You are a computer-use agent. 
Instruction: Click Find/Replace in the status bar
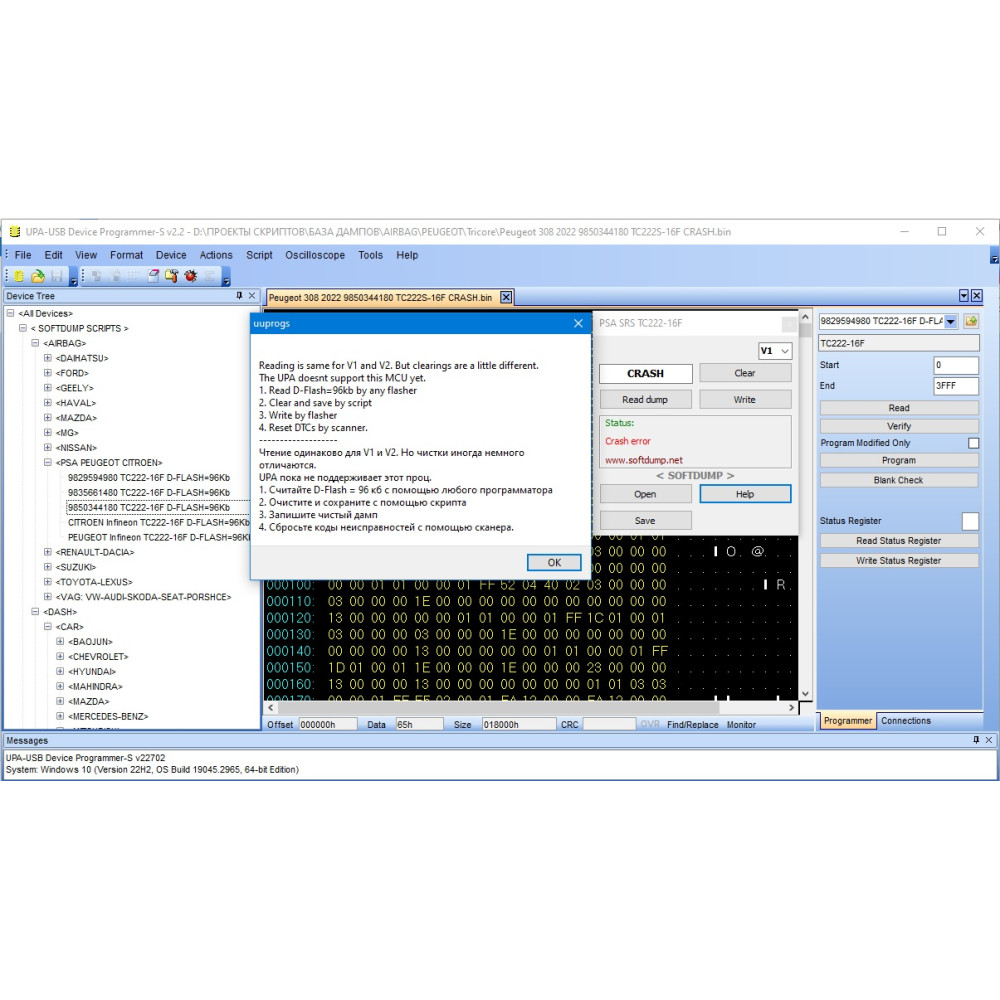coord(692,724)
